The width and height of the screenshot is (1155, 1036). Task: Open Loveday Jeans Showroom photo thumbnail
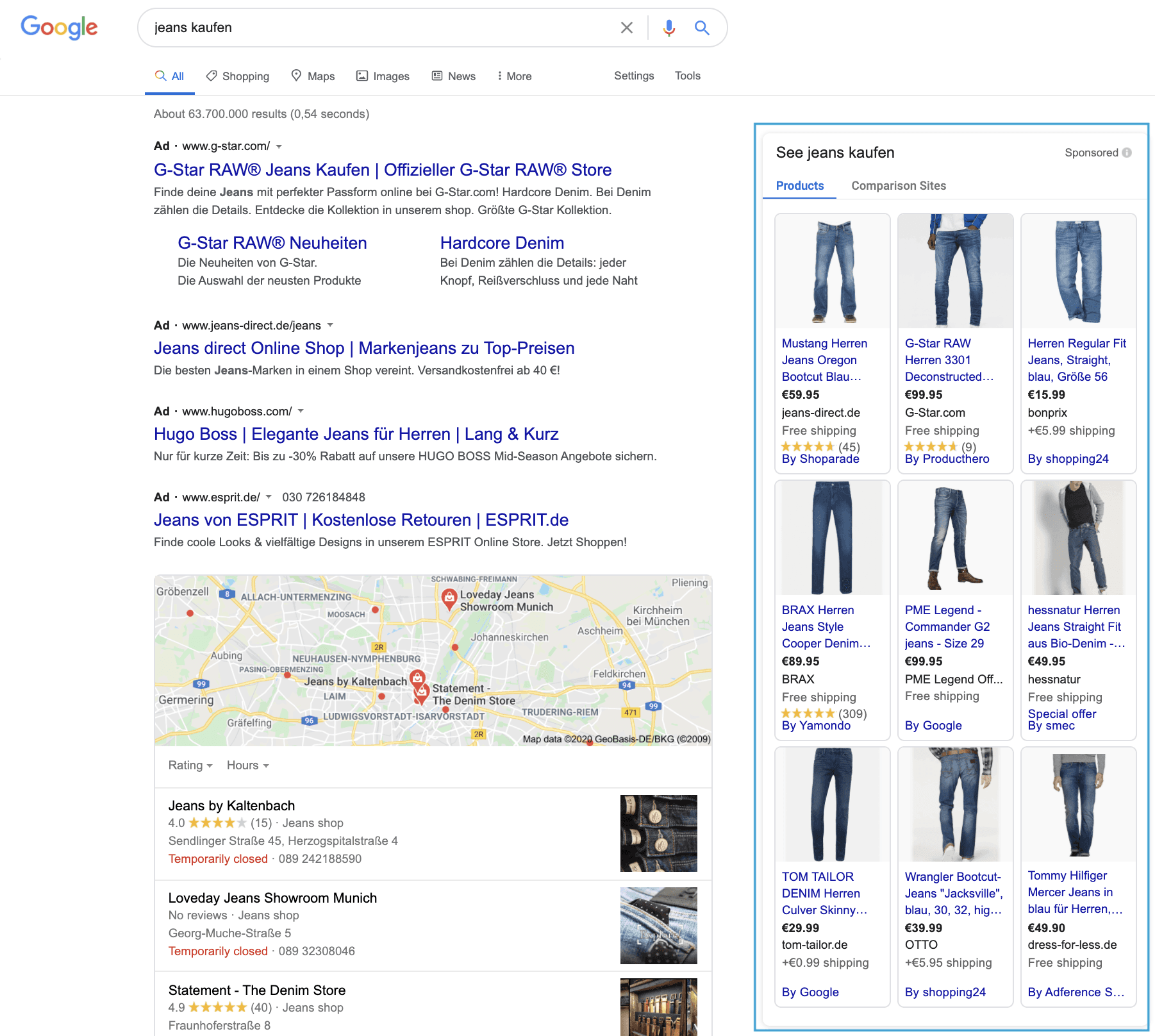[x=658, y=926]
